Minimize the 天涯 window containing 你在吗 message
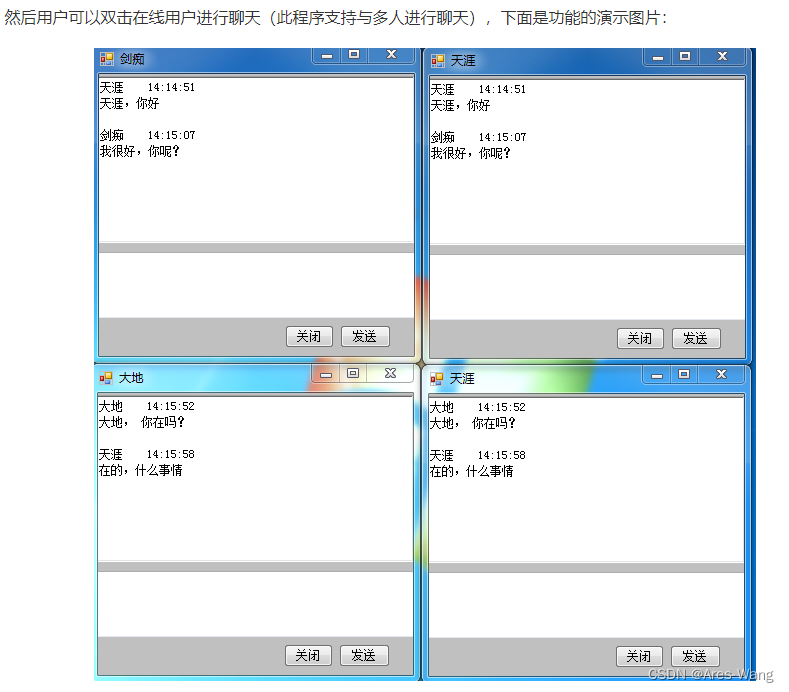This screenshot has width=789, height=692. (657, 375)
